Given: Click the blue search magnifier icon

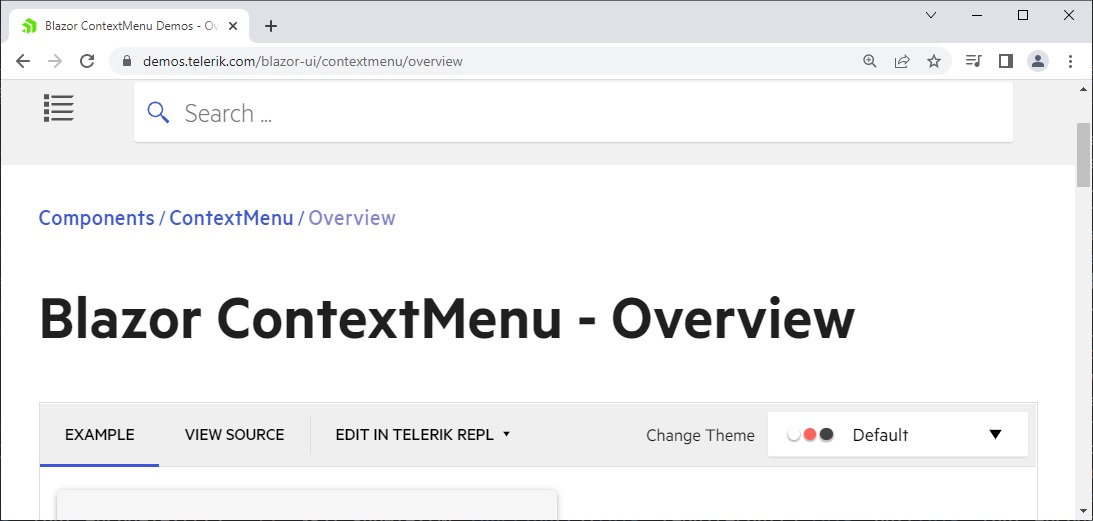Looking at the screenshot, I should pyautogui.click(x=158, y=112).
